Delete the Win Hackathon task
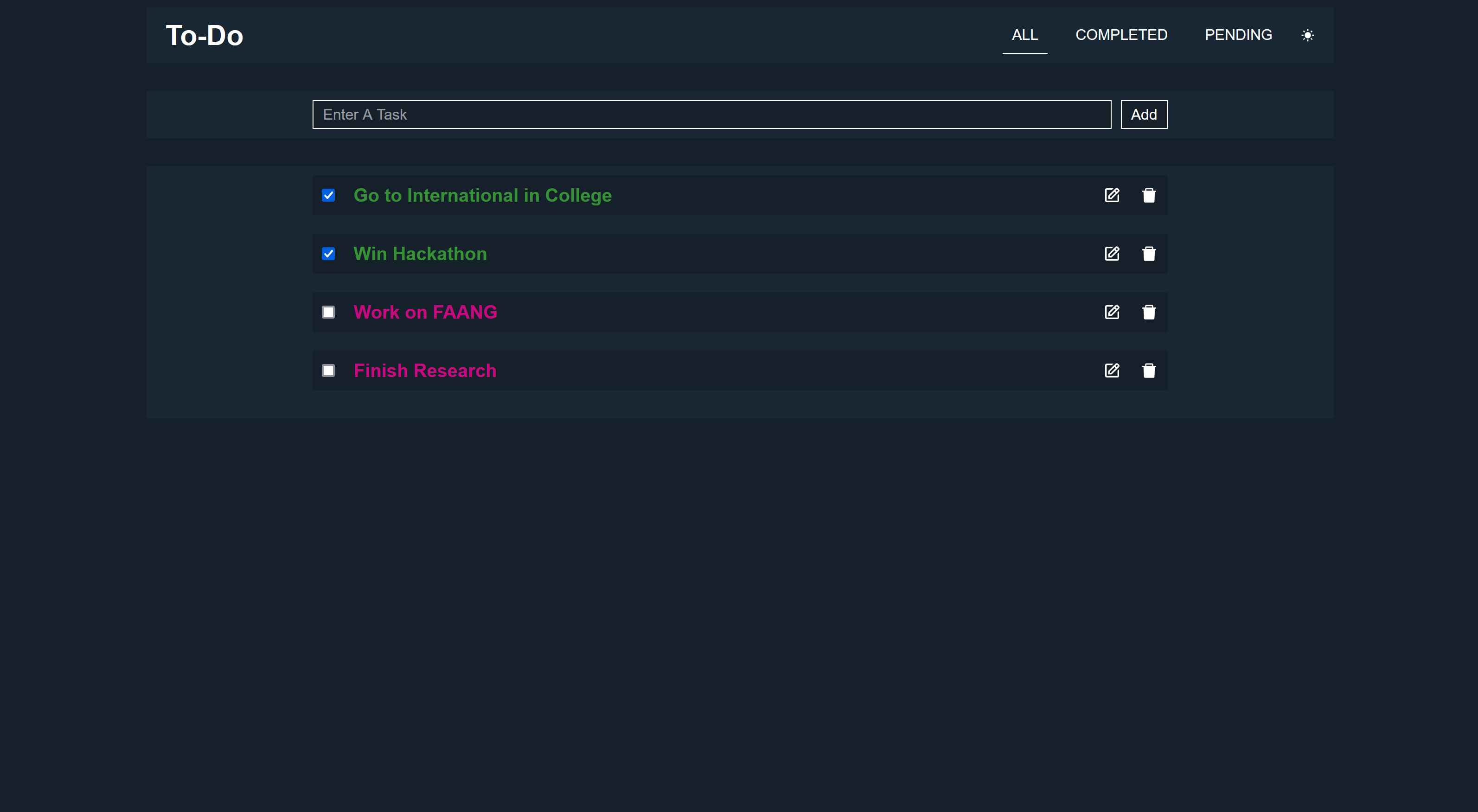The image size is (1478, 812). 1149,254
